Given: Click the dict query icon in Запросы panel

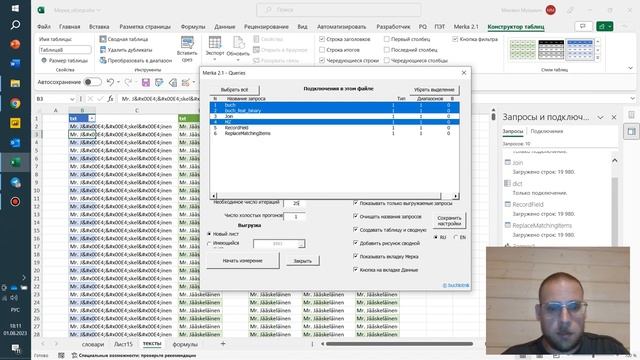Looking at the screenshot, I should coord(508,183).
